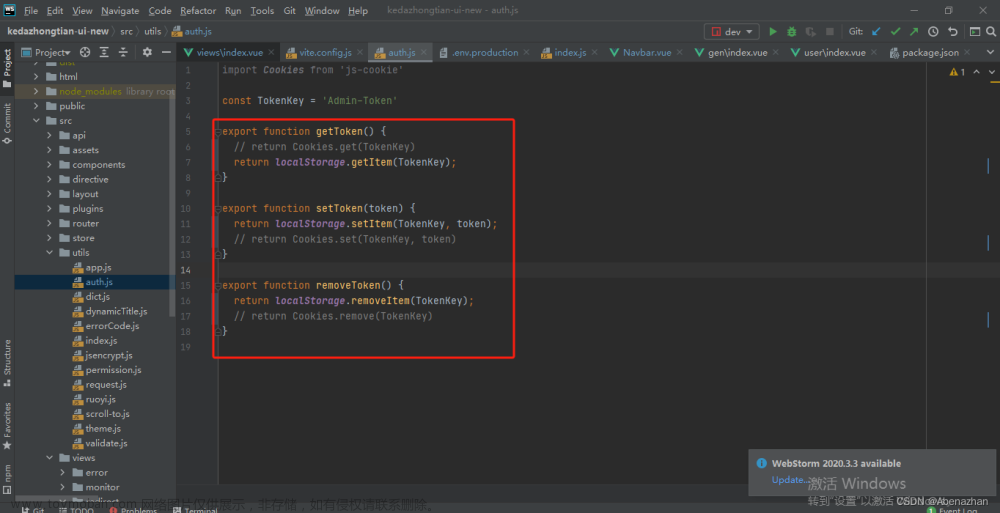Open the Structure tool window
The width and height of the screenshot is (1000, 513).
pyautogui.click(x=7, y=362)
